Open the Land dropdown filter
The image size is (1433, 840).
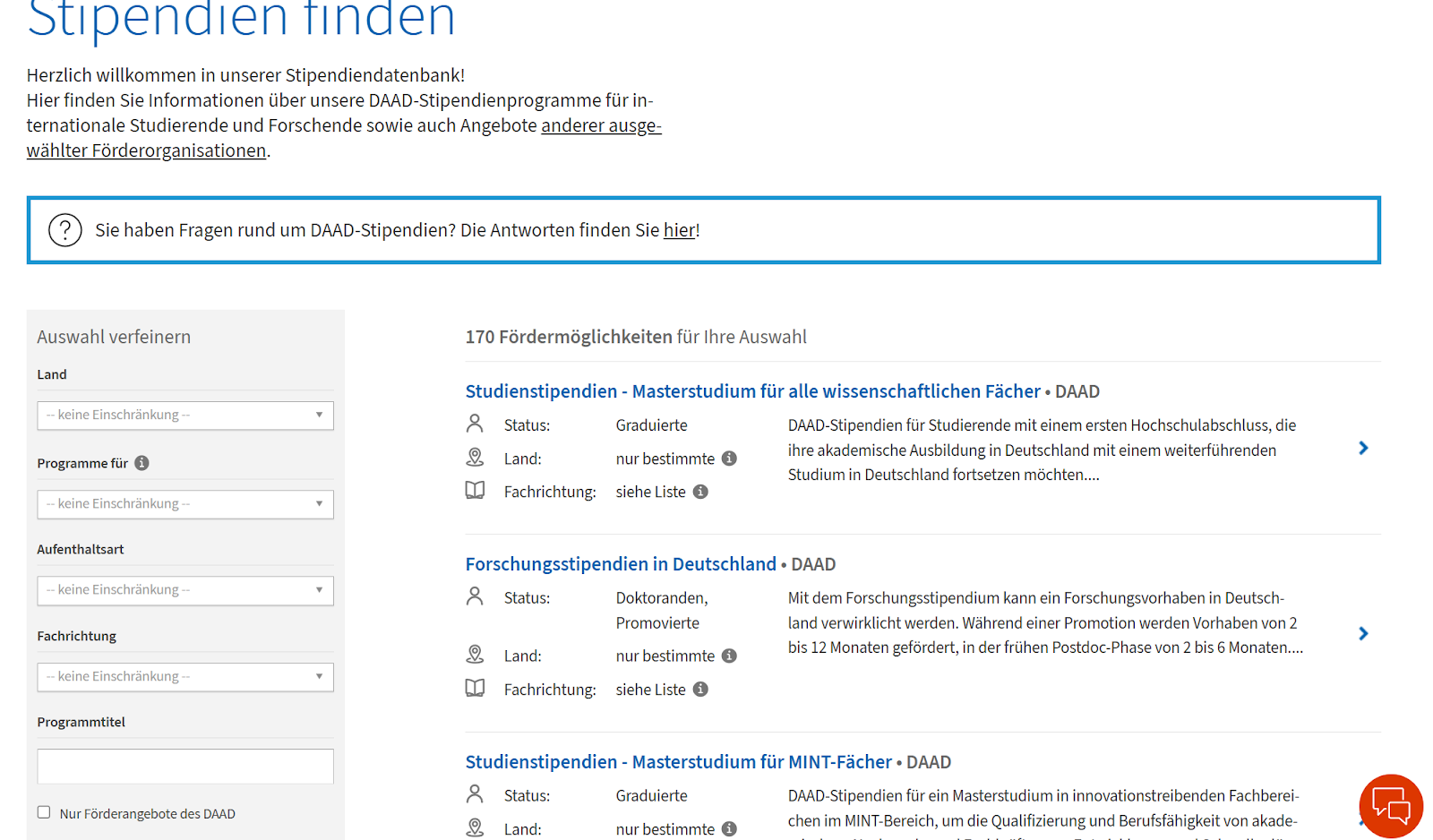coord(185,416)
